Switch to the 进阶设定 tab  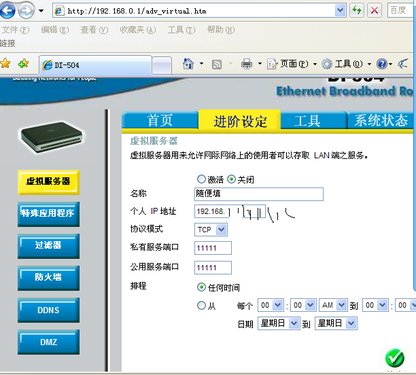click(240, 120)
